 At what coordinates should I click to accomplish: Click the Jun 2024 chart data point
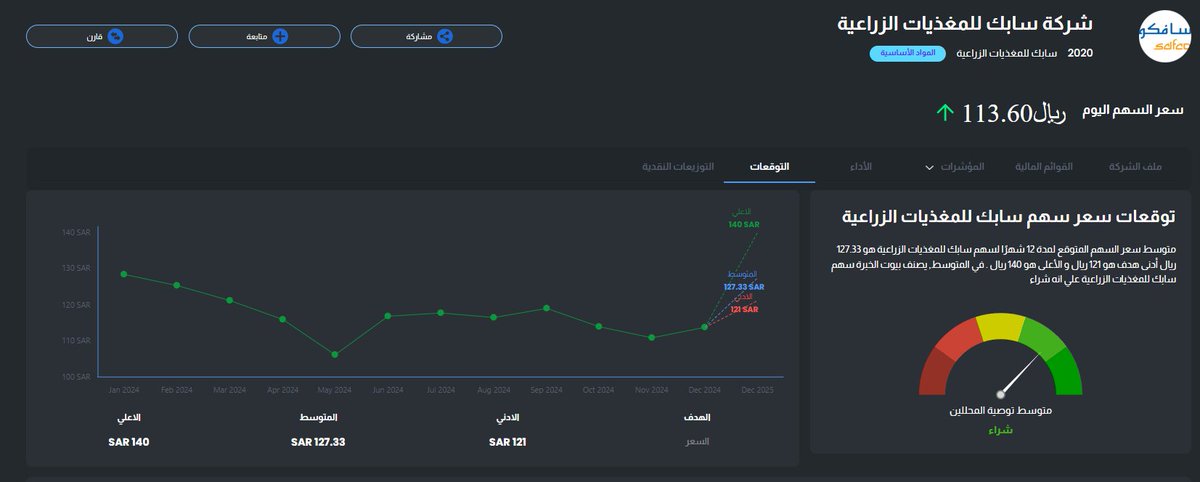point(388,316)
